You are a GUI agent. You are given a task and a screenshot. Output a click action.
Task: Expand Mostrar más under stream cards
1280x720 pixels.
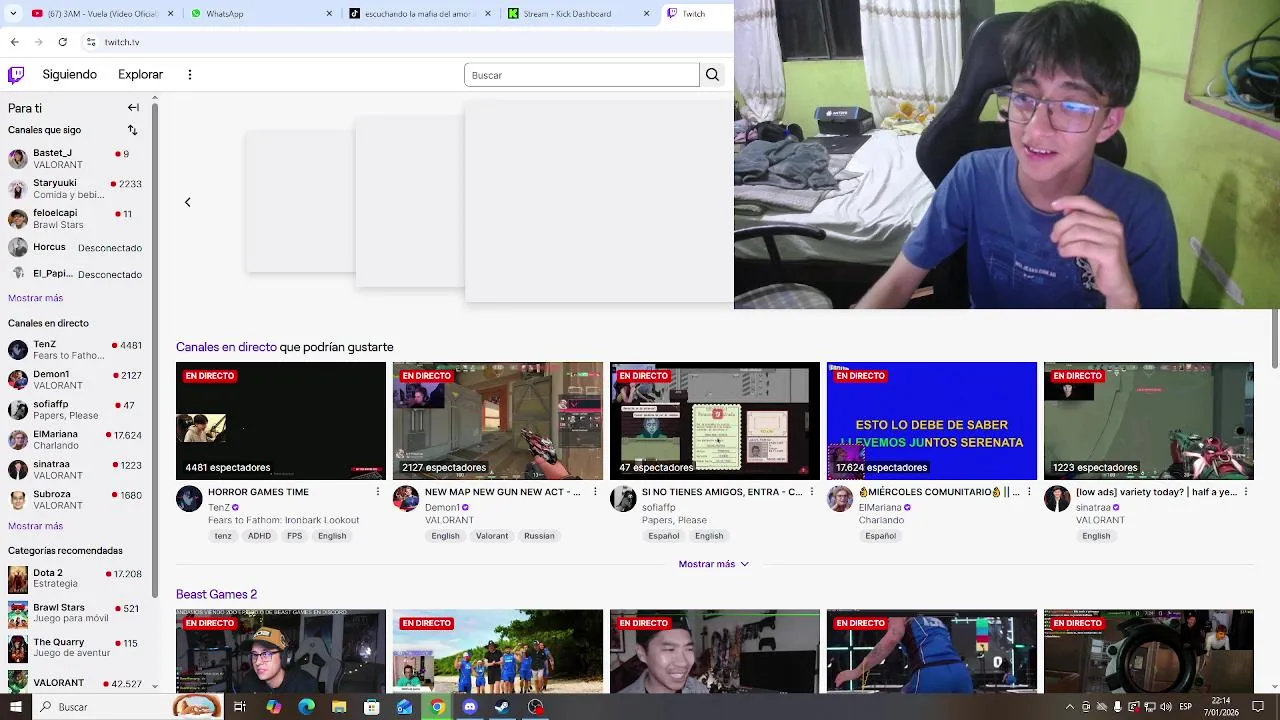[713, 564]
